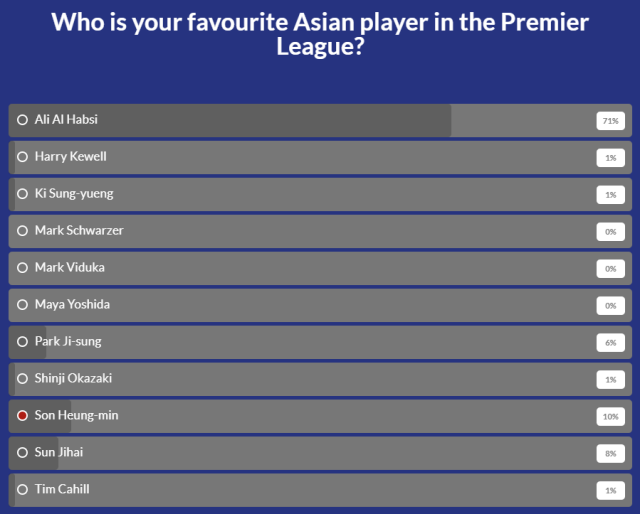This screenshot has width=640, height=514.
Task: Choose the Maya Yoshida radio button
Action: click(x=22, y=305)
